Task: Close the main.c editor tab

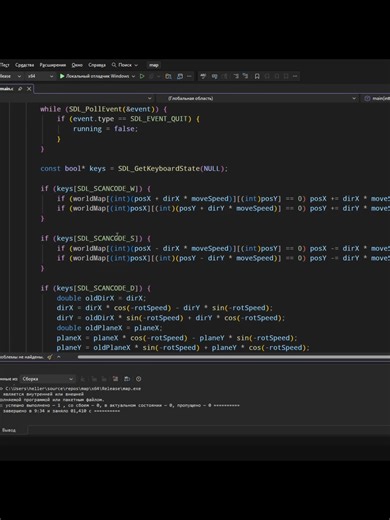Action: (29, 89)
